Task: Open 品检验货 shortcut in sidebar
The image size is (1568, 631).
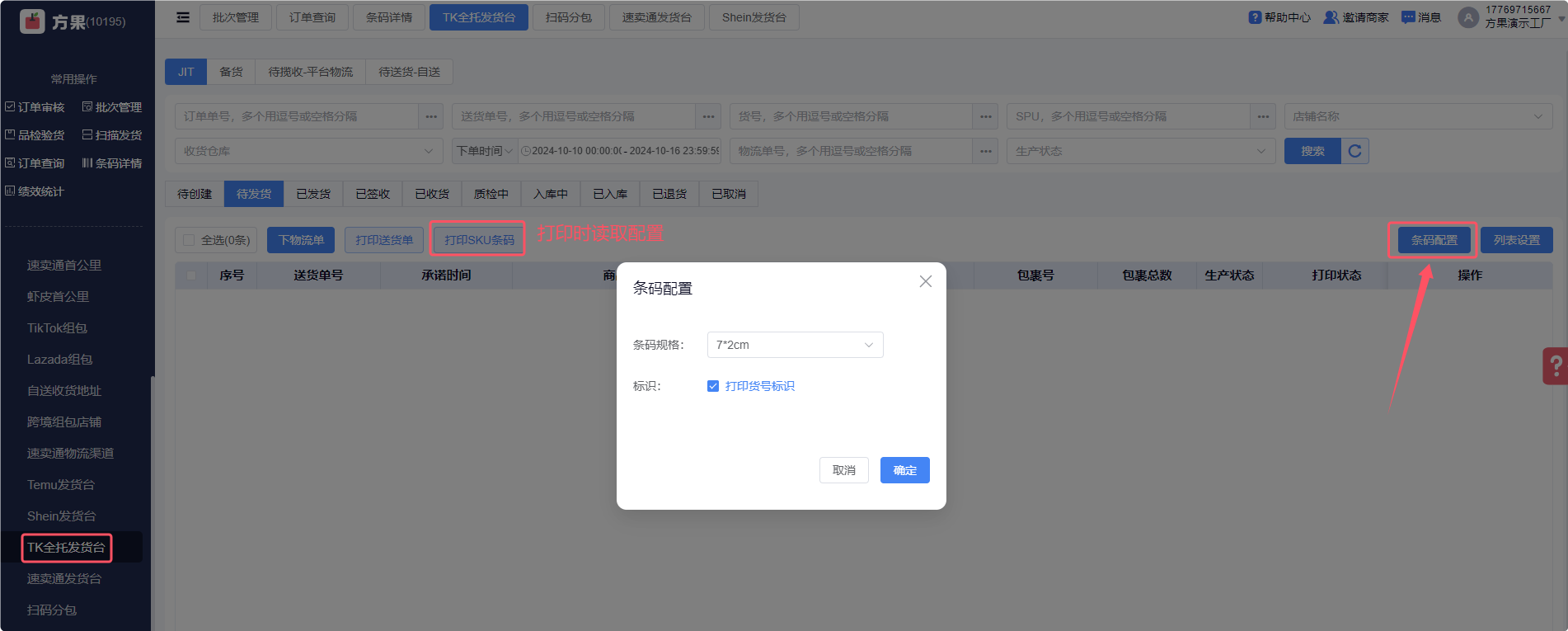Action: point(35,135)
